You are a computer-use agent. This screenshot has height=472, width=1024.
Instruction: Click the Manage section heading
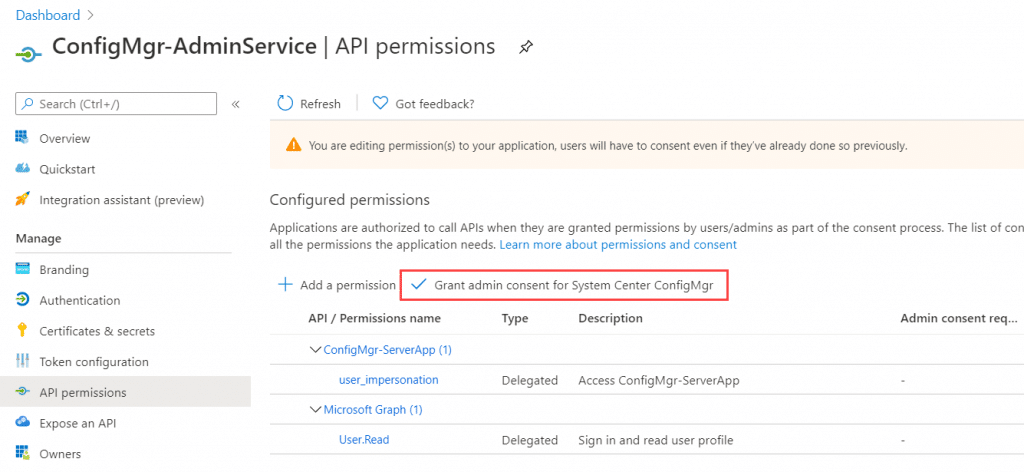click(39, 238)
